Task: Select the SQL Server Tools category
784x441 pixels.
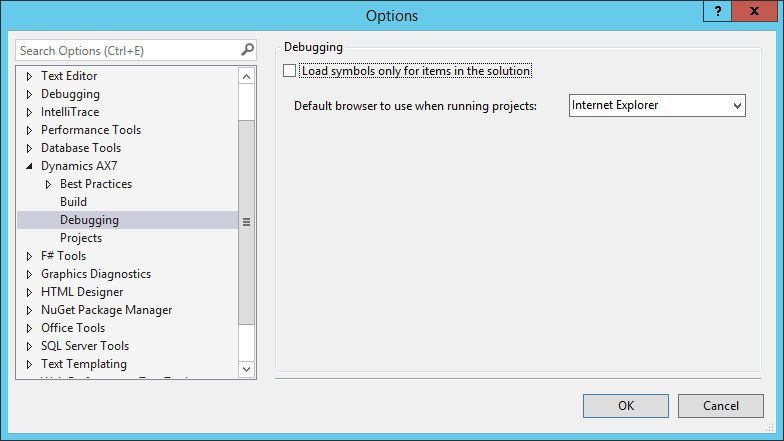Action: click(x=85, y=346)
